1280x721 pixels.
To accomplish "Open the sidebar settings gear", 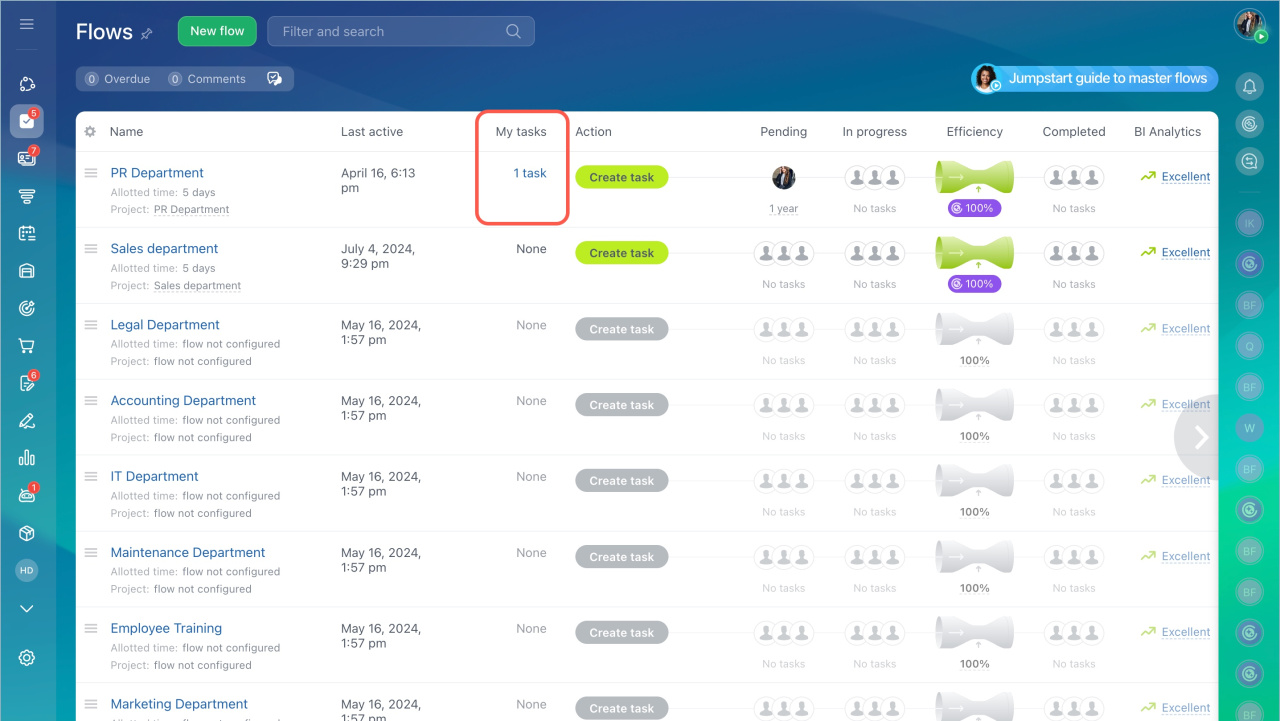I will pyautogui.click(x=27, y=657).
